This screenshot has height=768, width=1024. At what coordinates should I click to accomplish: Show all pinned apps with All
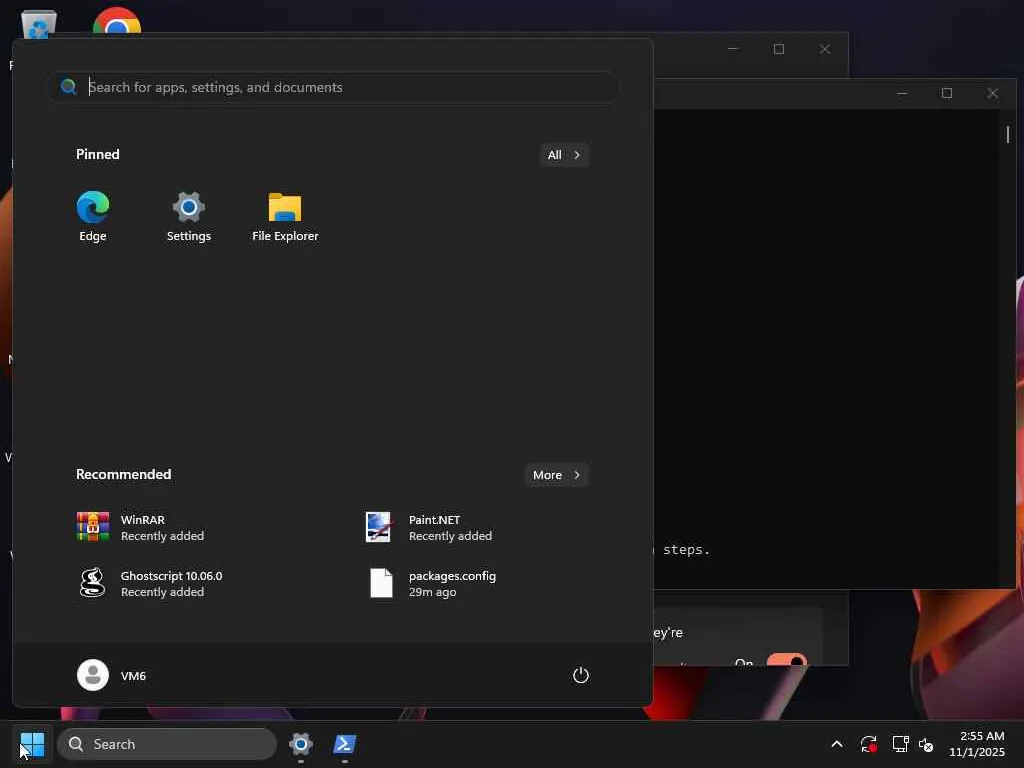pos(564,155)
